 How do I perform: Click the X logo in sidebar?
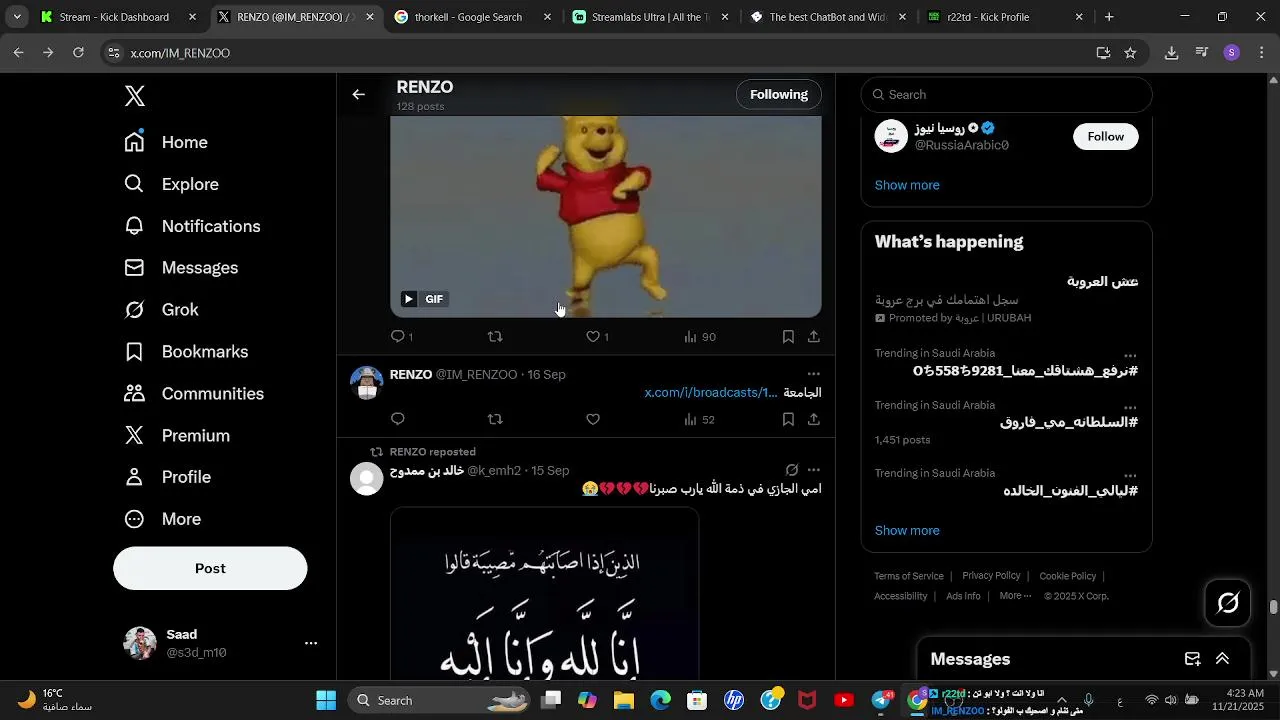pyautogui.click(x=135, y=96)
